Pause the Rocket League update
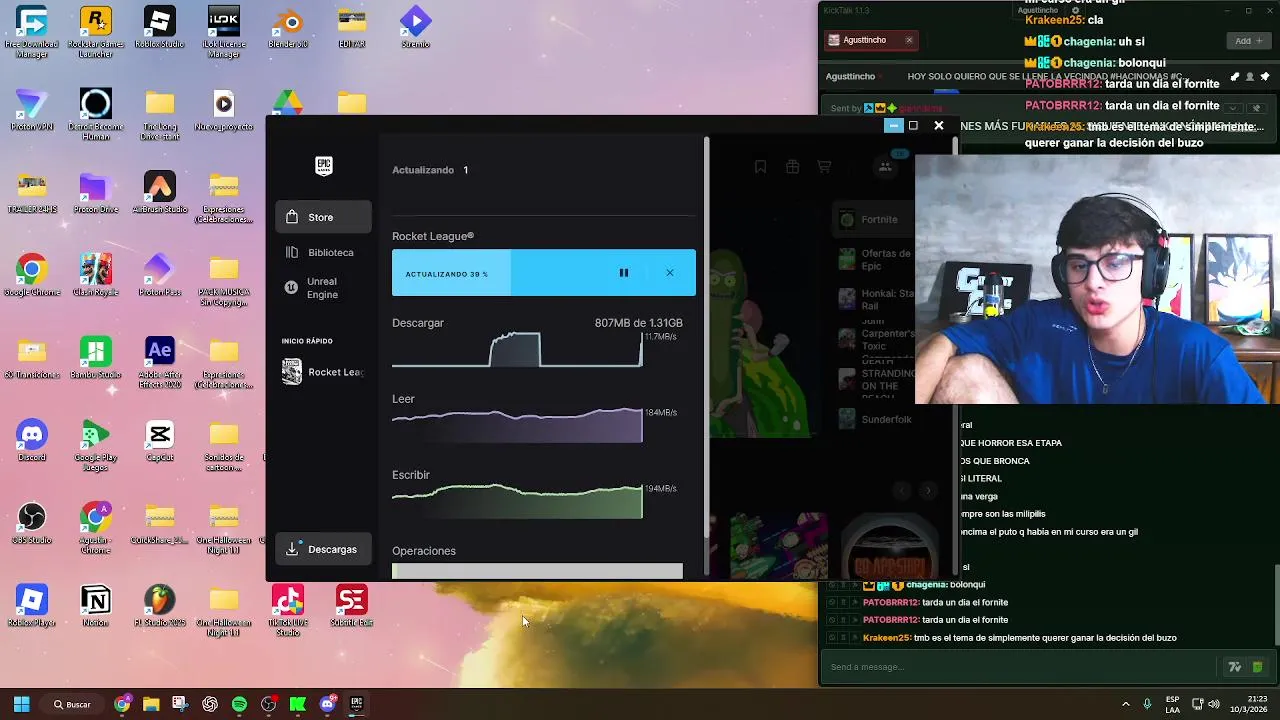The width and height of the screenshot is (1280, 720). pos(623,273)
